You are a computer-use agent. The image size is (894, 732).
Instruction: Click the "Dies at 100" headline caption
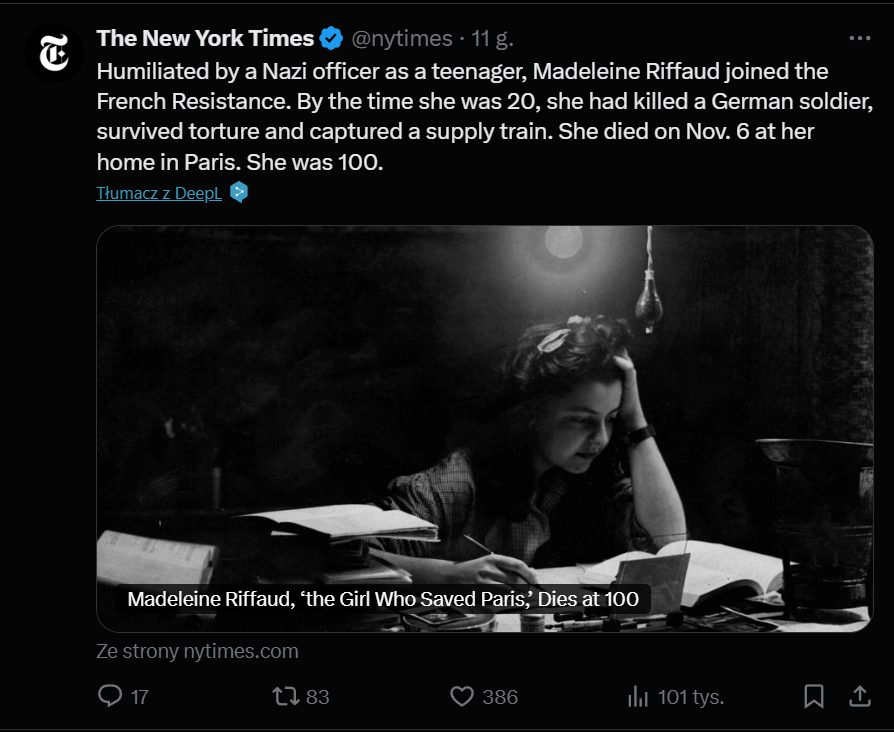tap(389, 599)
